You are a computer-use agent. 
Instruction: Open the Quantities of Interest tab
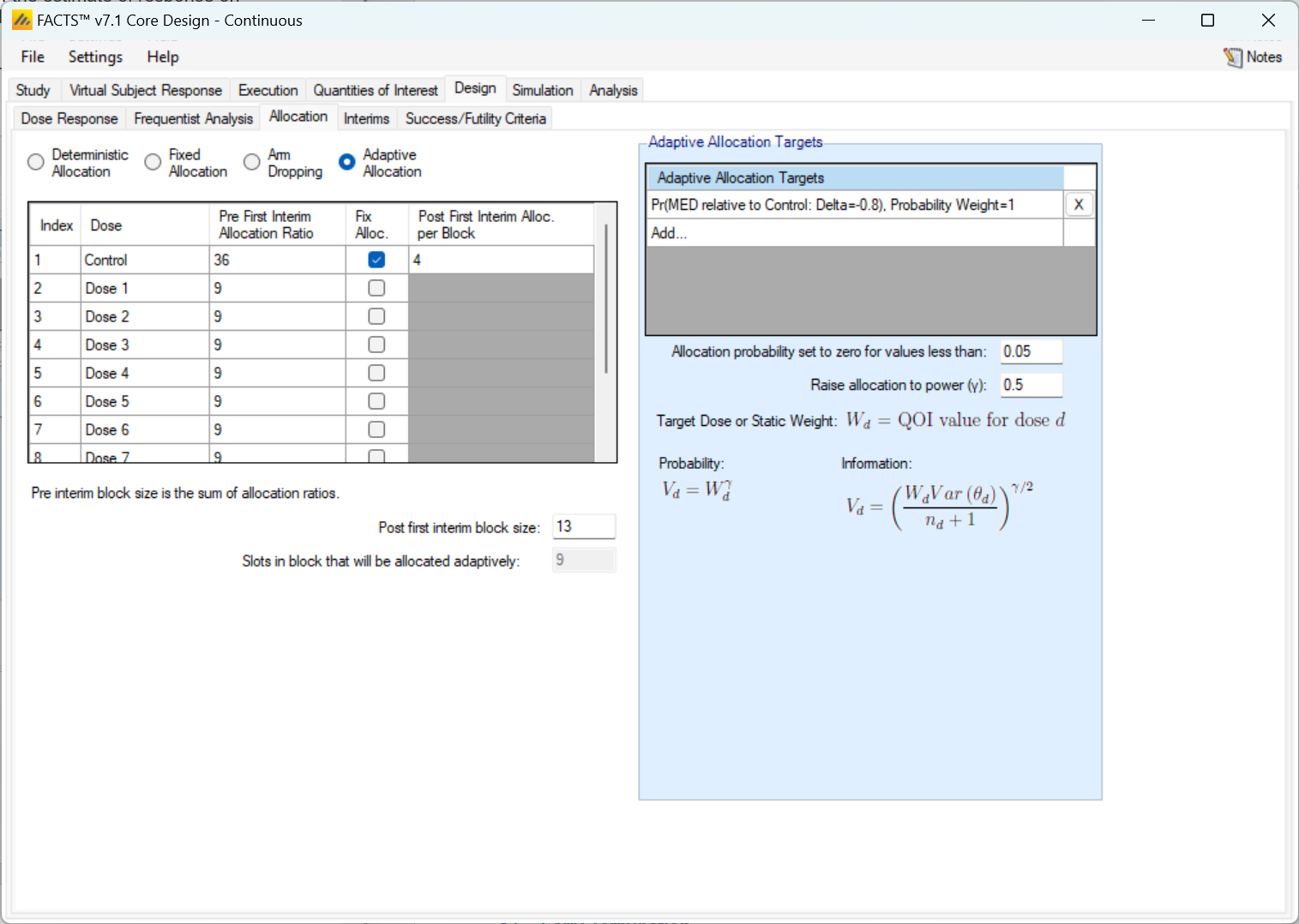coord(375,90)
